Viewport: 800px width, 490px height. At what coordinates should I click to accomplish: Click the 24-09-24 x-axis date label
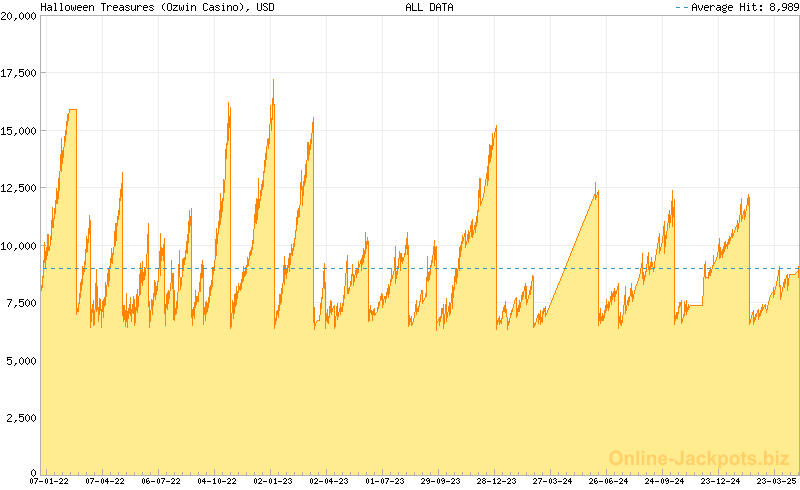pos(665,481)
